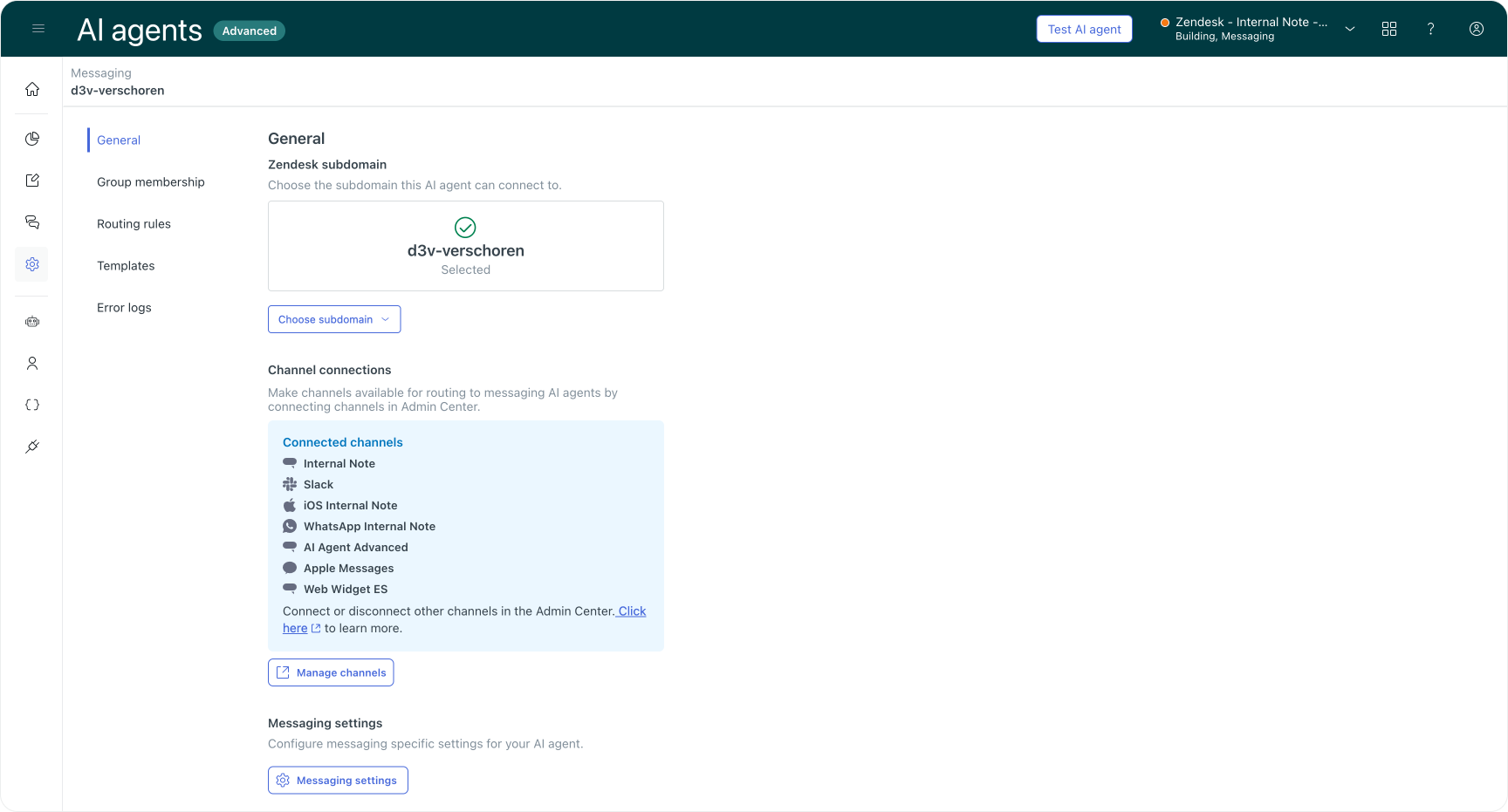Click the d3v-verschoren selected subdomain card
1508x812 pixels.
[x=466, y=246]
